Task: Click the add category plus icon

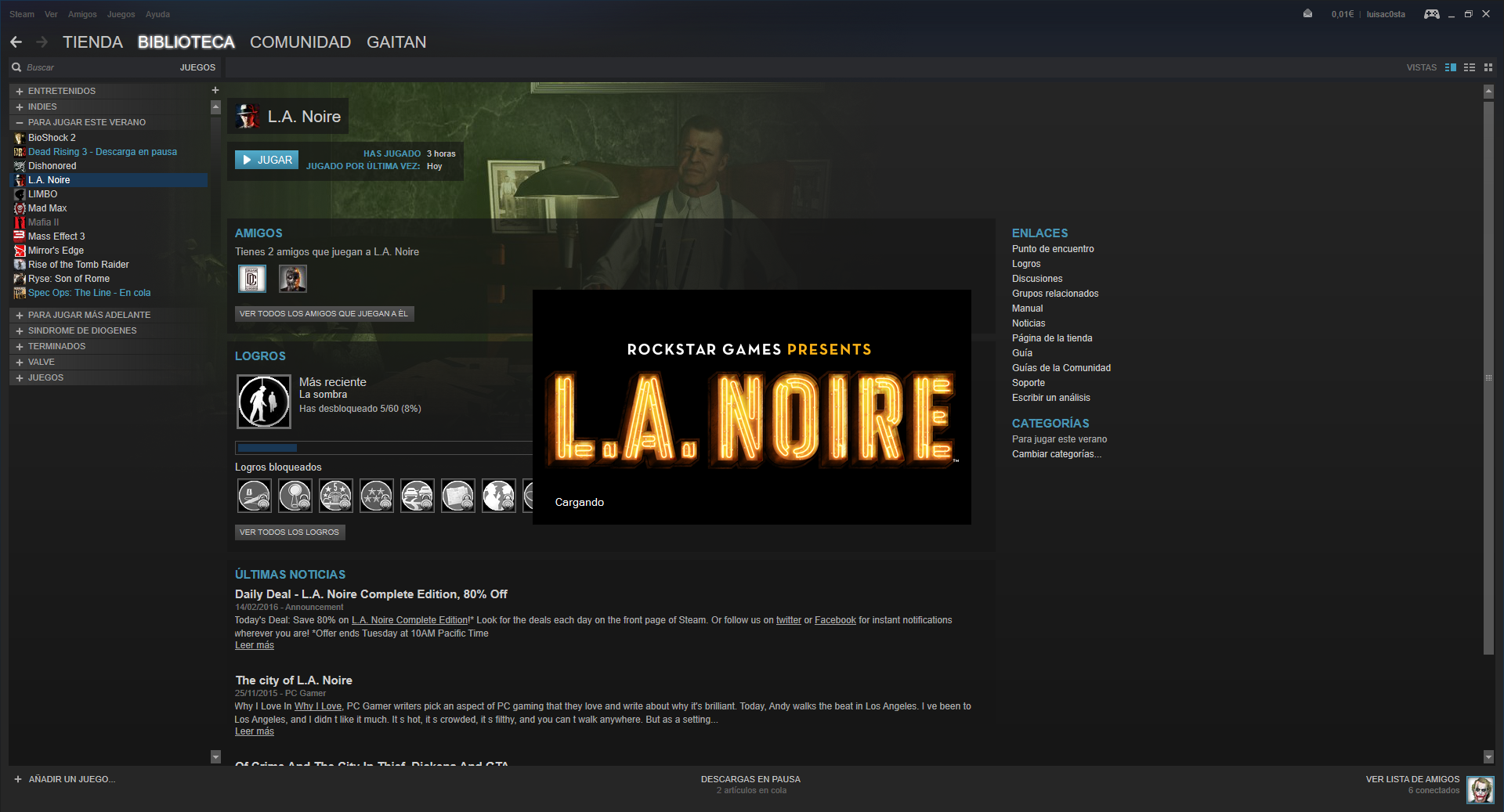Action: click(x=215, y=90)
